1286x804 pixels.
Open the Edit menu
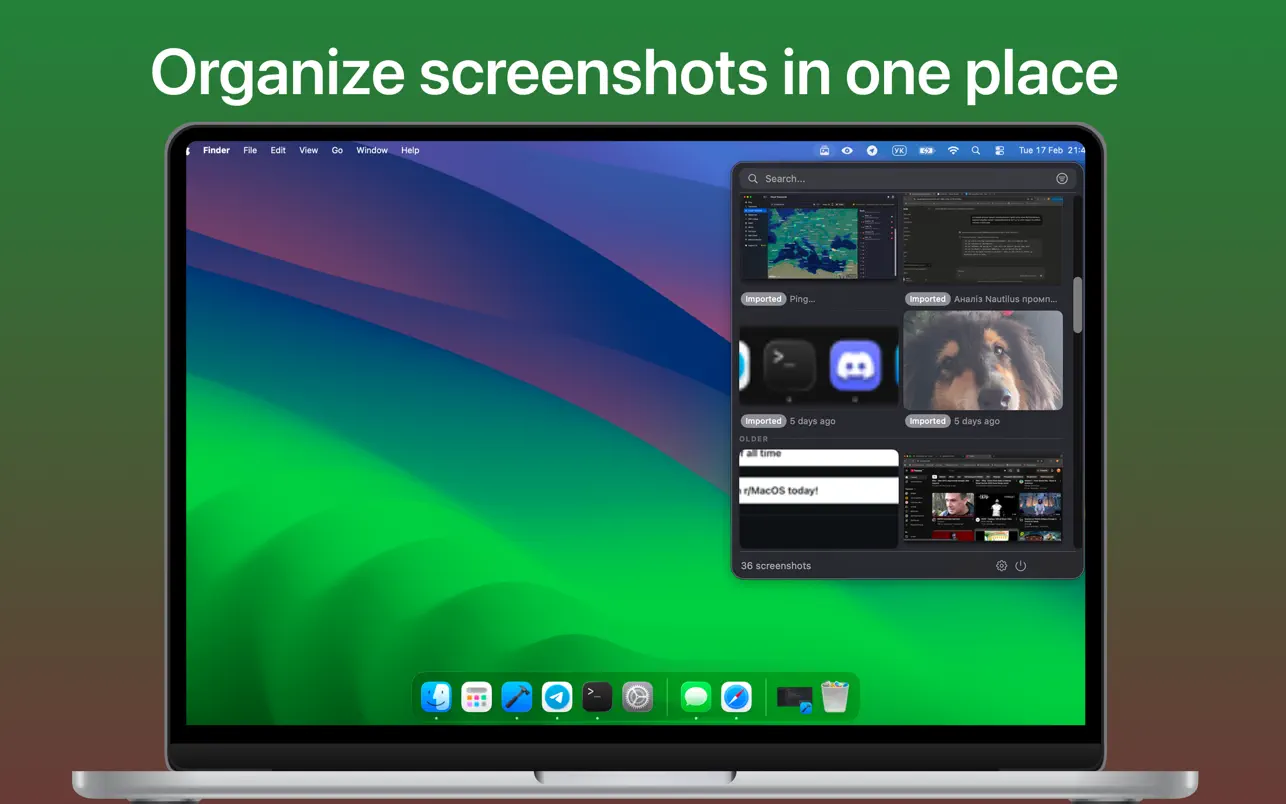[x=278, y=151]
